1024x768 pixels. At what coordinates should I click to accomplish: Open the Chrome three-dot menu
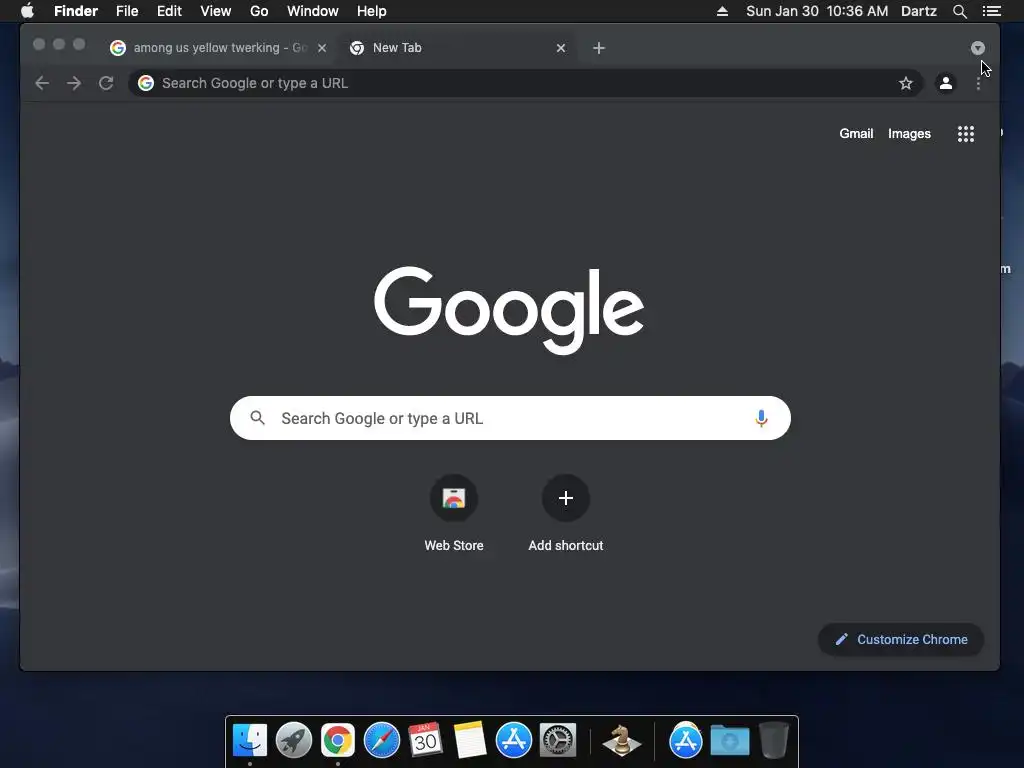pyautogui.click(x=978, y=83)
